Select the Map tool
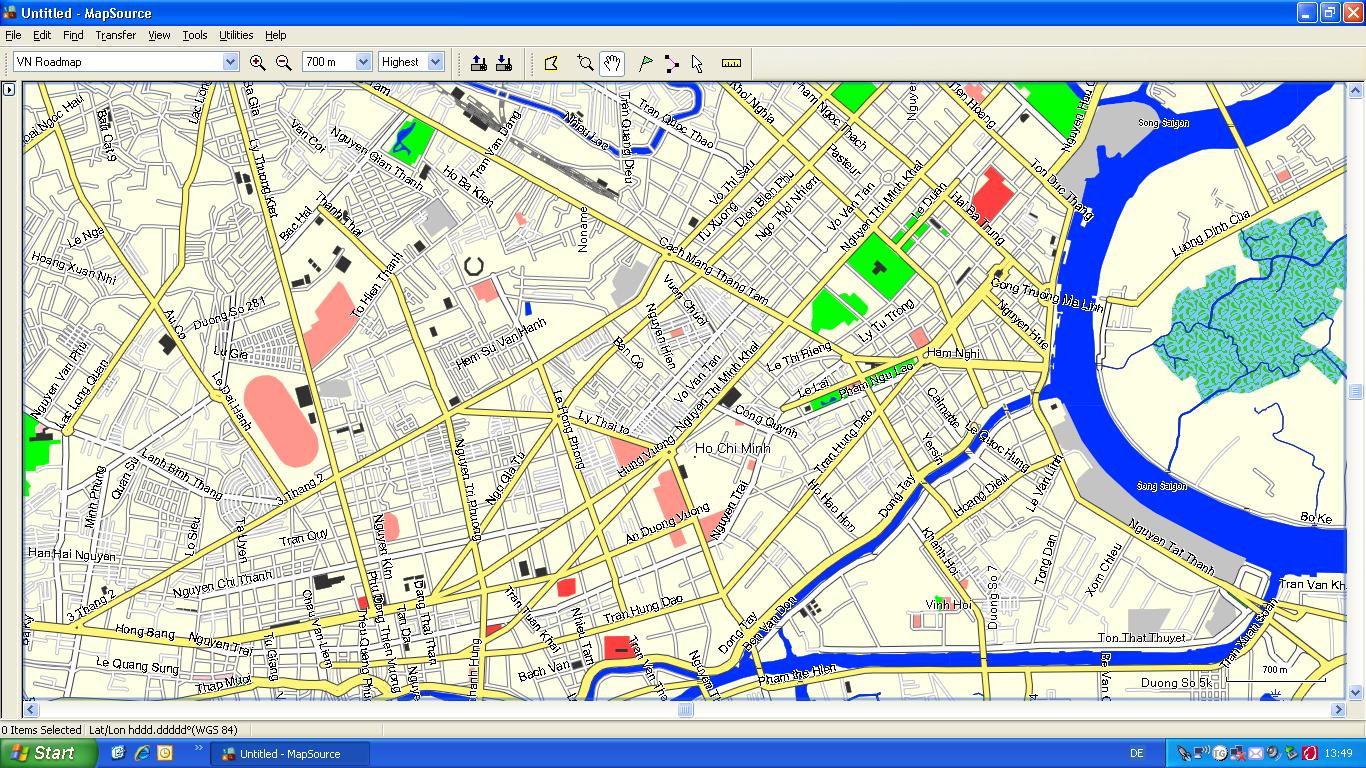Image resolution: width=1366 pixels, height=768 pixels. [x=551, y=63]
